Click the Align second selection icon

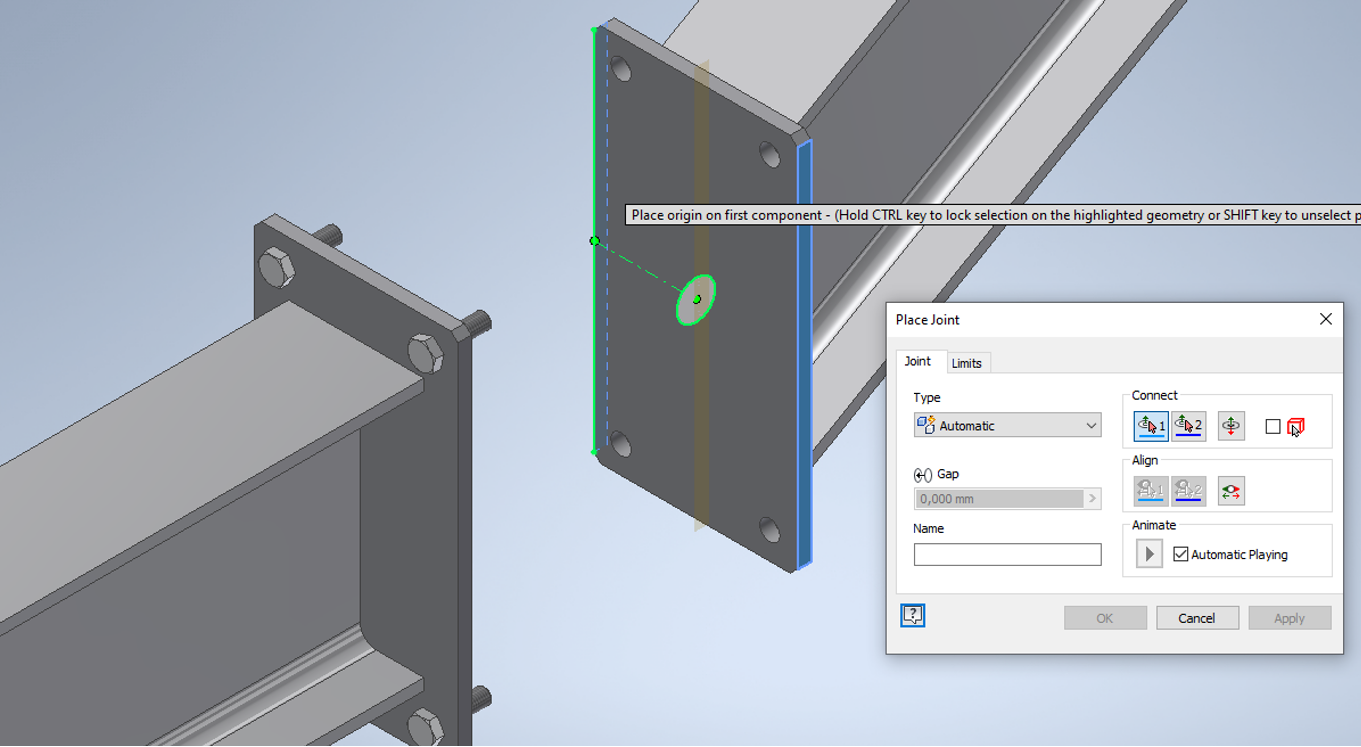[1189, 490]
